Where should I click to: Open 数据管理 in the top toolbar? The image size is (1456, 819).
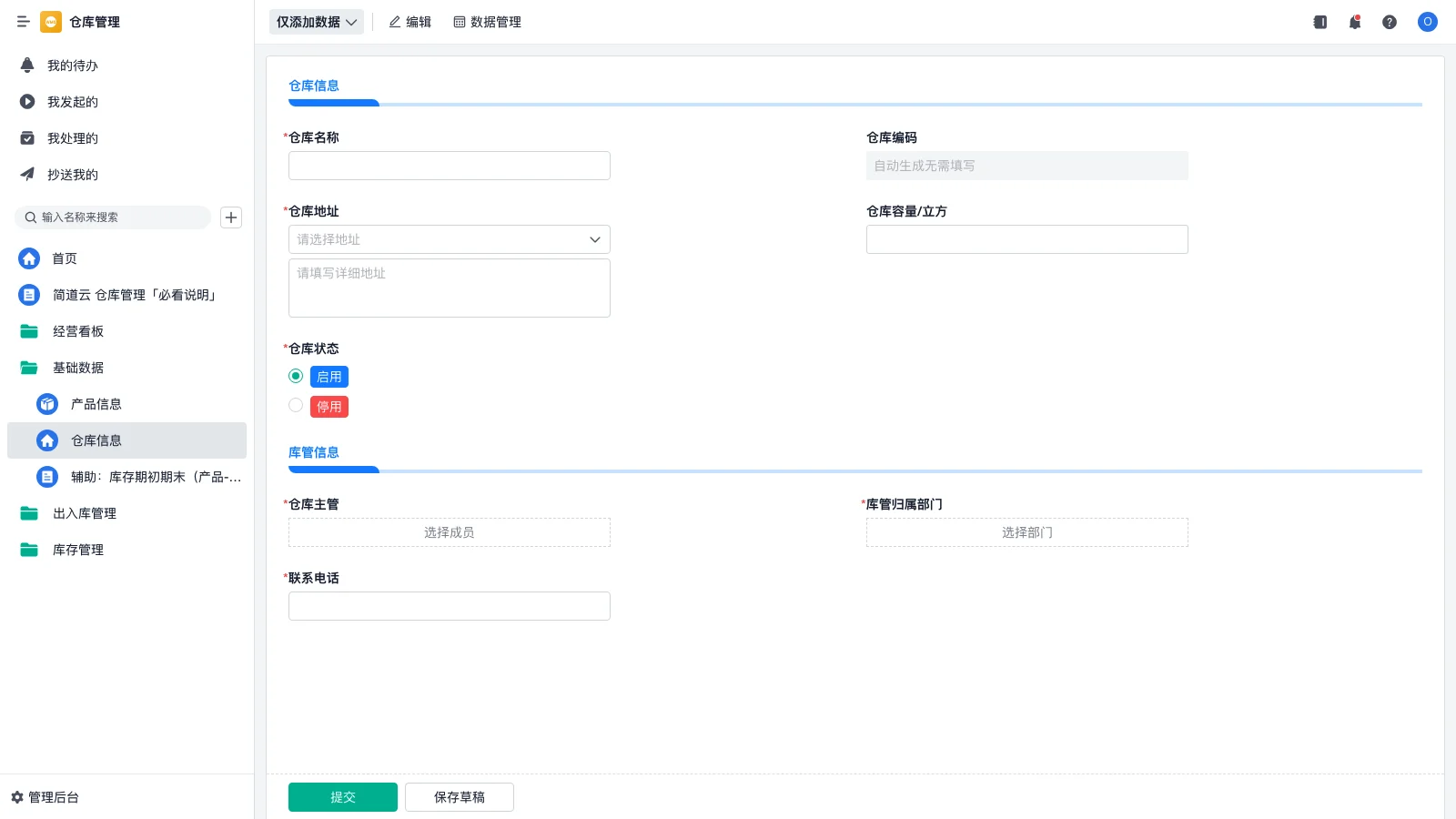488,22
